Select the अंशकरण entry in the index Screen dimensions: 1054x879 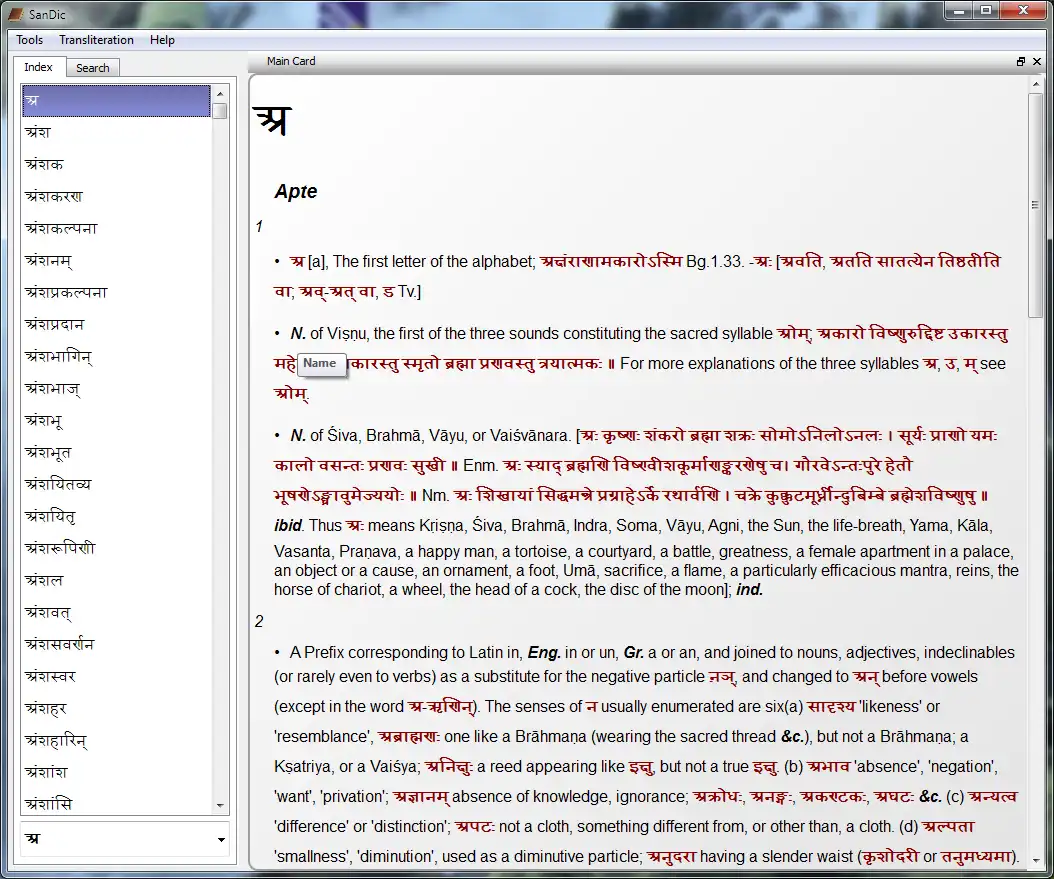click(x=54, y=196)
